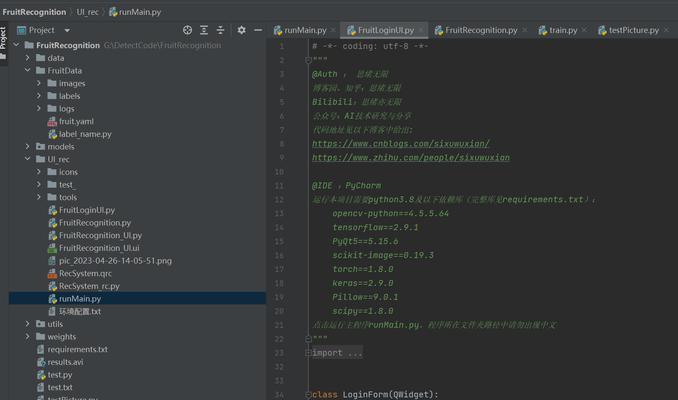Click the collapse all icon in Project toolbar
Viewport: 678px width, 400px height.
[220, 30]
